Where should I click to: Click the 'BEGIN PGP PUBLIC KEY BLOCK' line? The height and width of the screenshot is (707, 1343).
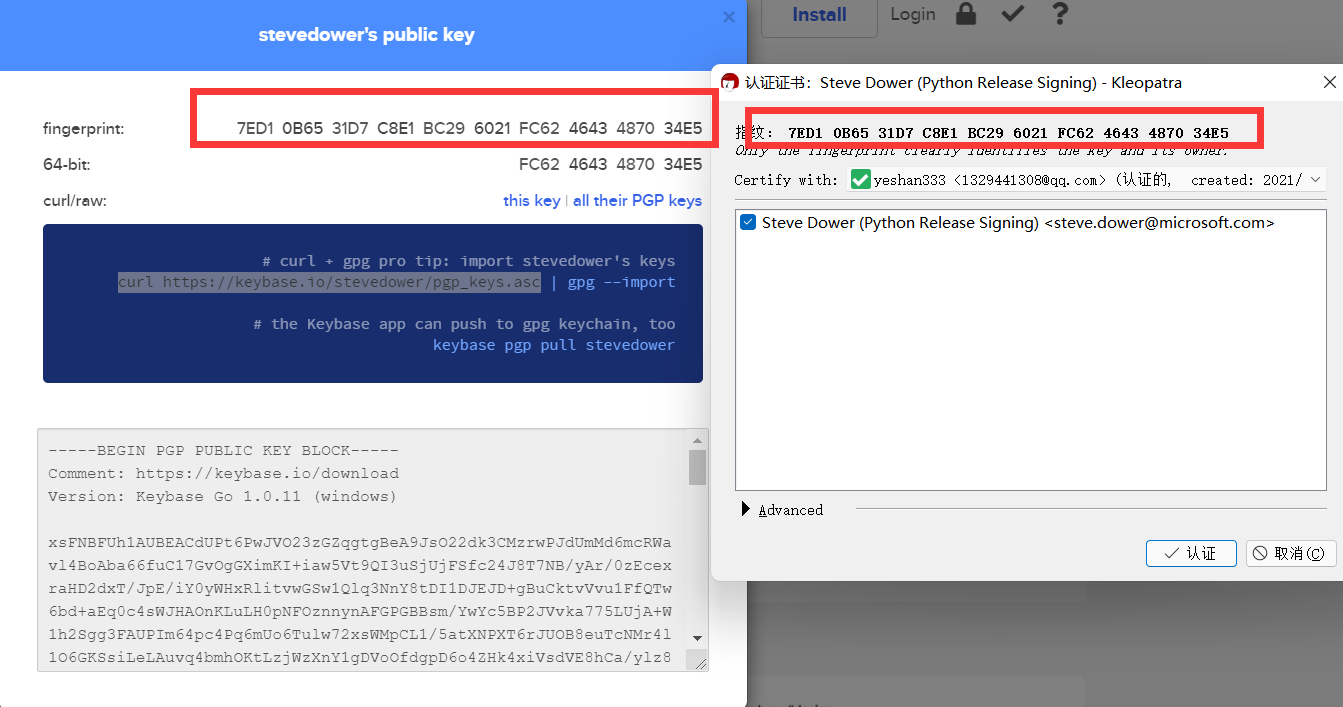(x=223, y=451)
